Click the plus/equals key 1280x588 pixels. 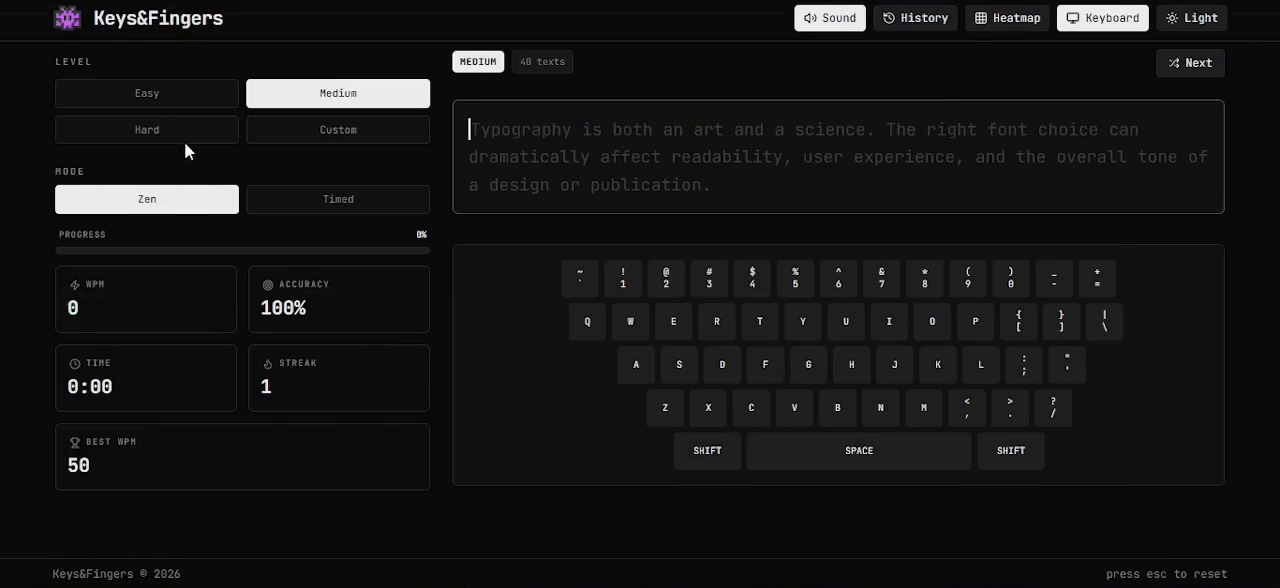pos(1097,278)
